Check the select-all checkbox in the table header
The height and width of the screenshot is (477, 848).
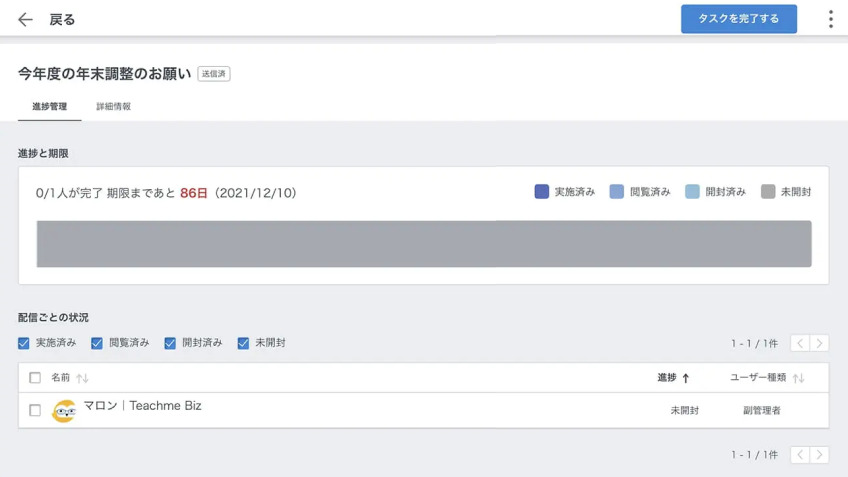[x=35, y=377]
